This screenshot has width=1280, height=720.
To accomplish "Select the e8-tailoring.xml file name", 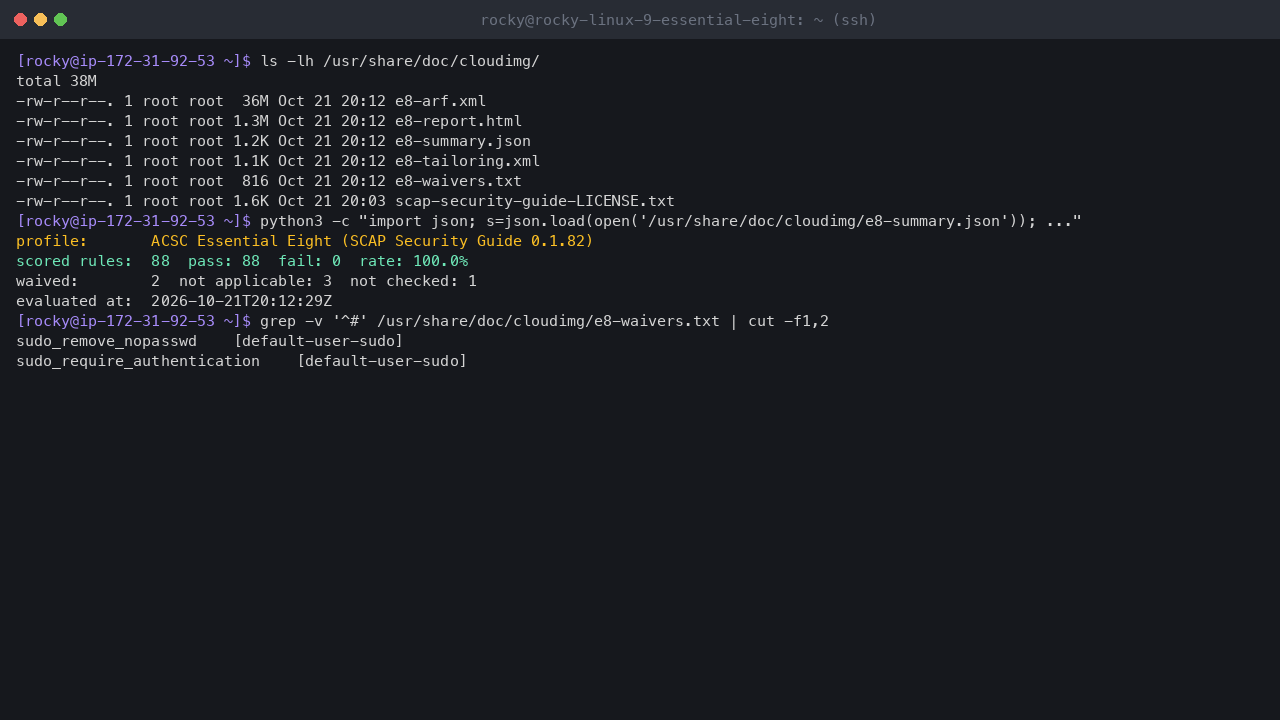I will [467, 161].
